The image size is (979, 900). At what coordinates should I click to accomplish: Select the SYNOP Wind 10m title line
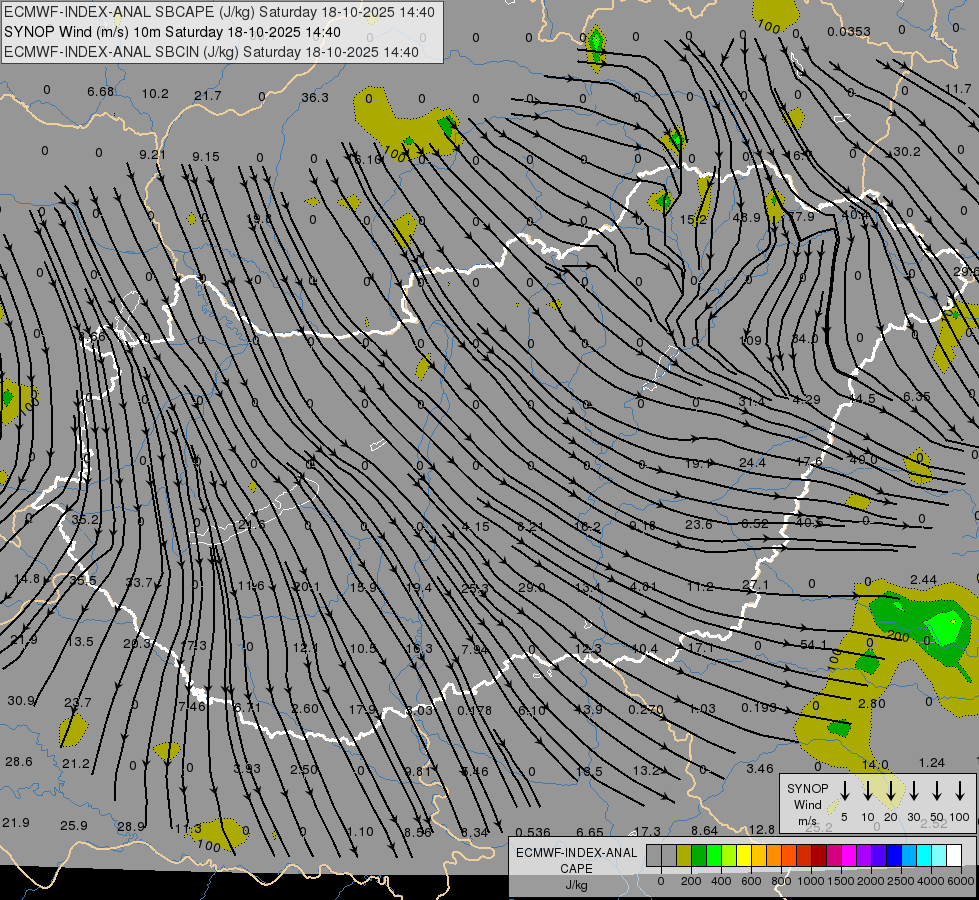[x=179, y=32]
